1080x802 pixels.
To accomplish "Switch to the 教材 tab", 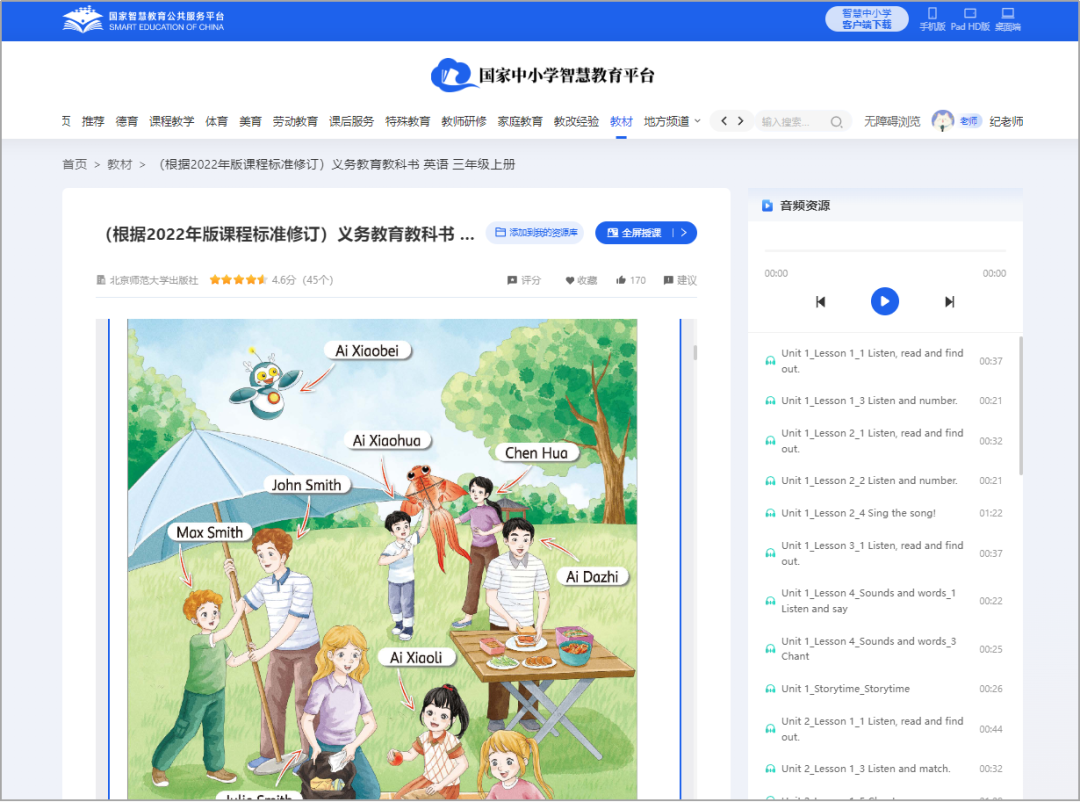I will (620, 120).
